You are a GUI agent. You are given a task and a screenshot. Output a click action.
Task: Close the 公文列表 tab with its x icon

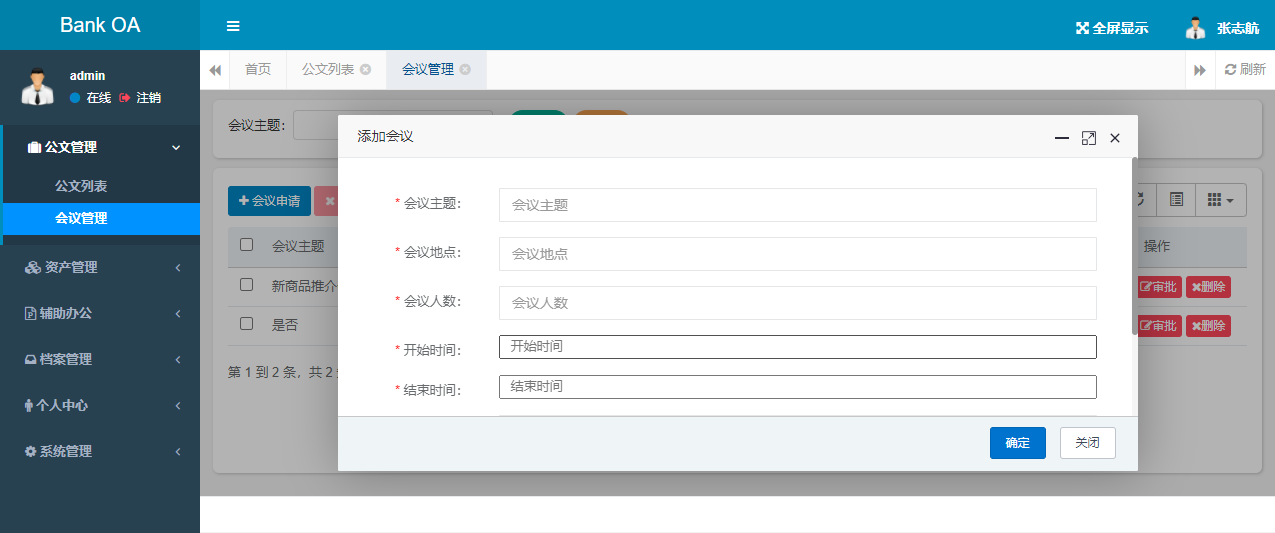366,69
